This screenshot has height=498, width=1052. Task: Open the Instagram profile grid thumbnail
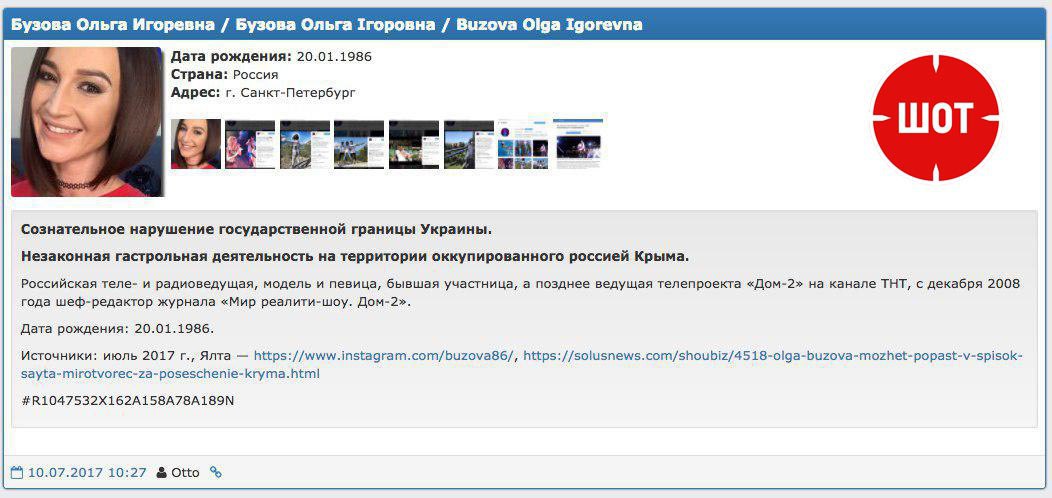[523, 144]
